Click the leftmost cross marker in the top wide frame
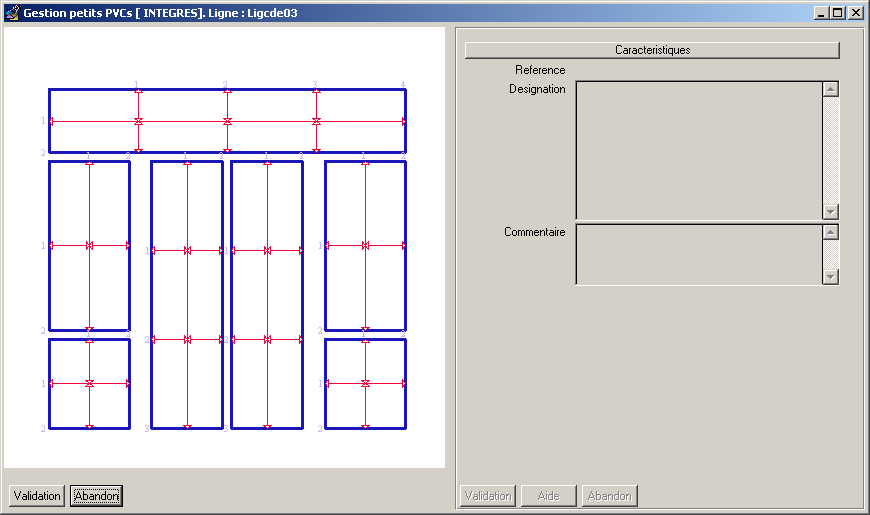 [138, 121]
